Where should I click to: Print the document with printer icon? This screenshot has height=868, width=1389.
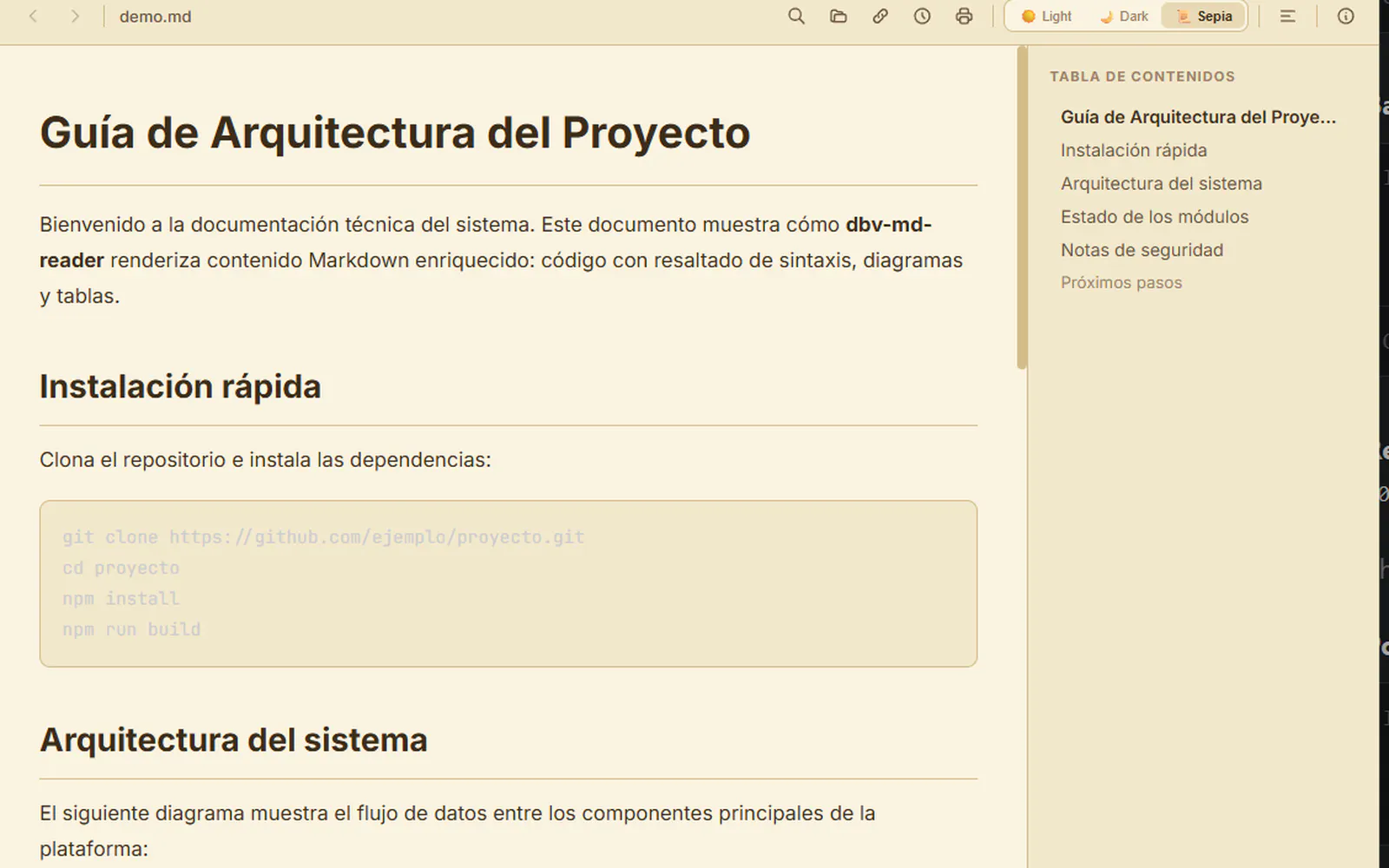pos(964,16)
